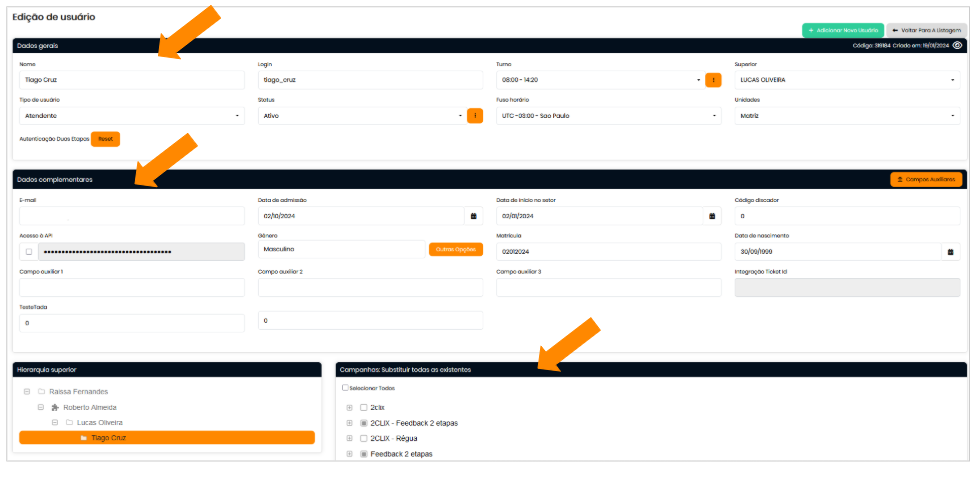Image resolution: width=976 pixels, height=477 pixels.
Task: Click folder icon next to Lucas Oliveira
Action: 69,422
